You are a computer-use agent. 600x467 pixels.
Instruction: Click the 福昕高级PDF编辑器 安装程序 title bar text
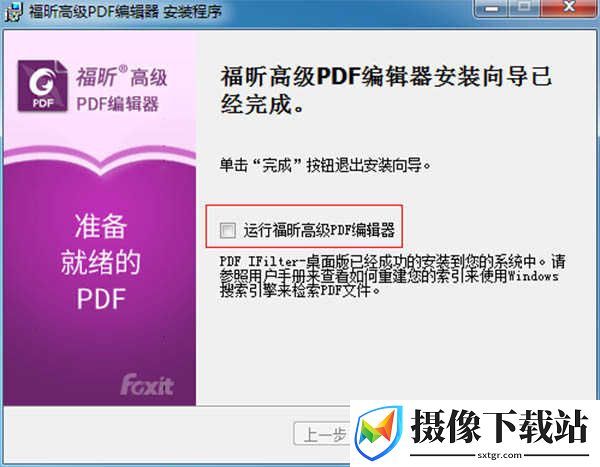pos(126,11)
